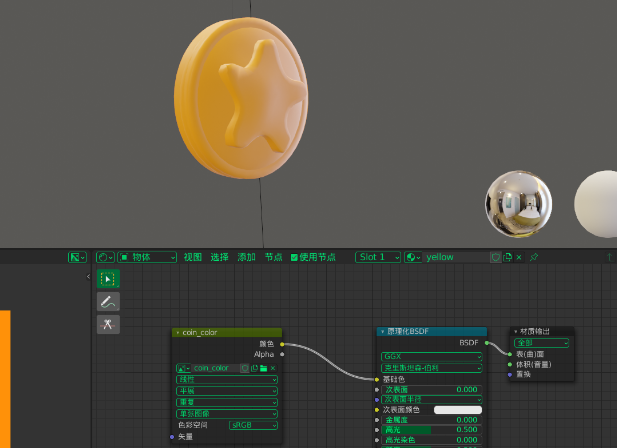Collapse the coin_color node
This screenshot has height=448, width=617.
pyautogui.click(x=177, y=333)
